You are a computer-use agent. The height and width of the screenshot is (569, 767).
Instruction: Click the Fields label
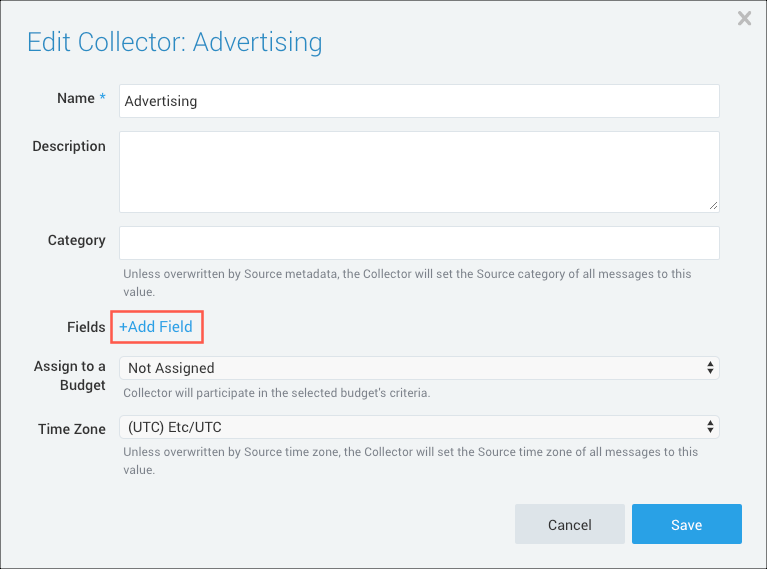tap(86, 327)
